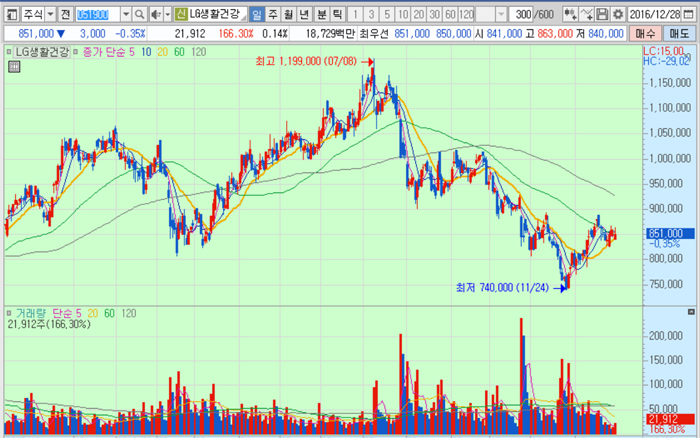Open the stock code history dropdown
Screen dimensions: 700x438
coord(125,15)
